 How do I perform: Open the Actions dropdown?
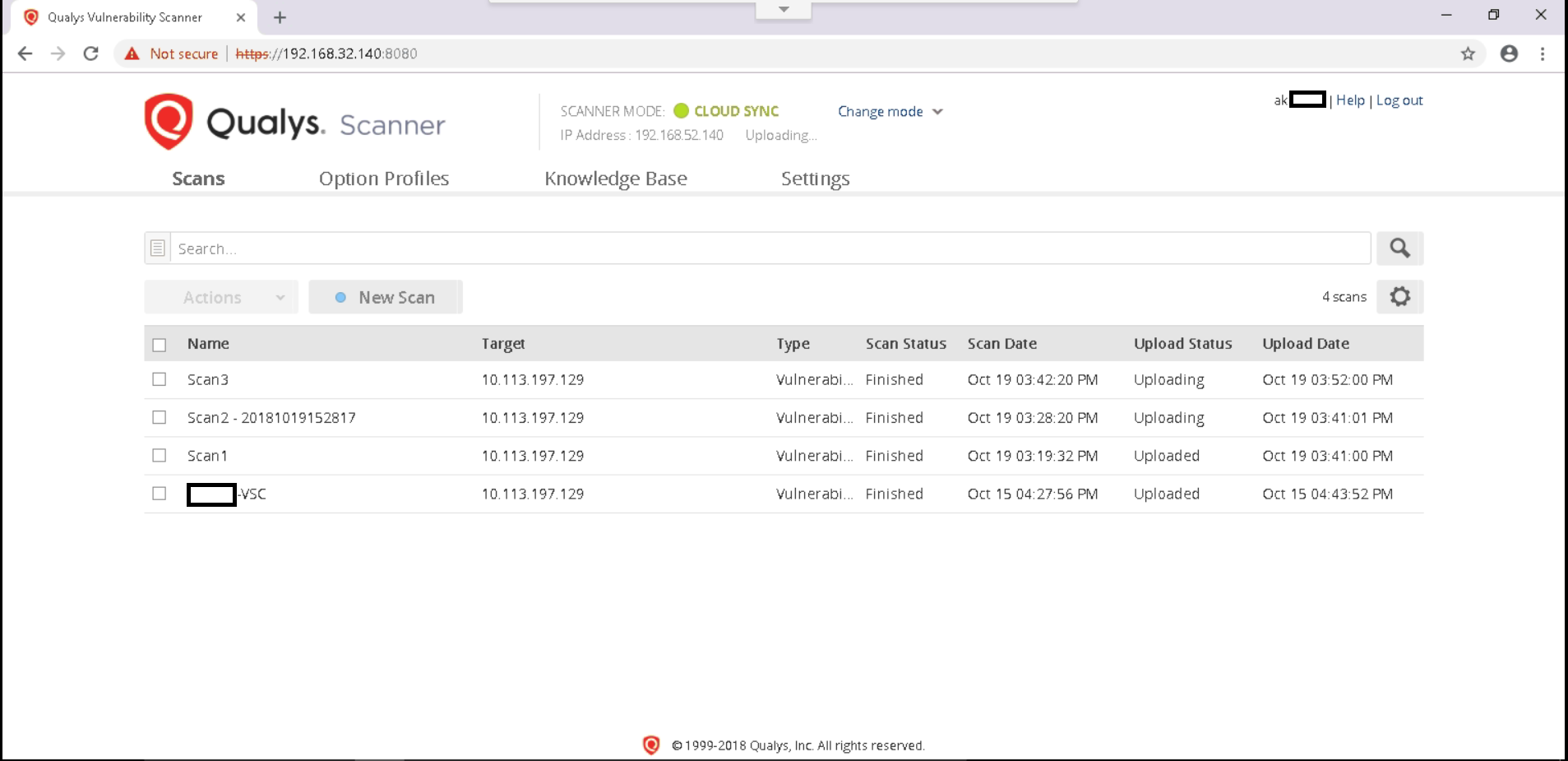220,297
